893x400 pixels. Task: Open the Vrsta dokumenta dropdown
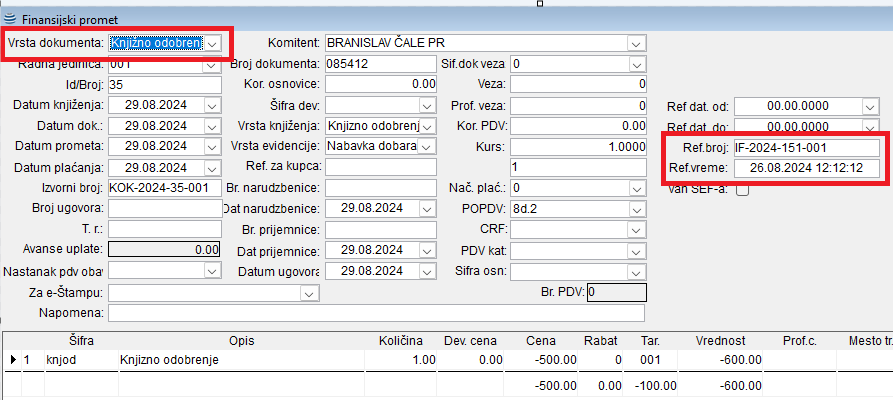pyautogui.click(x=212, y=44)
